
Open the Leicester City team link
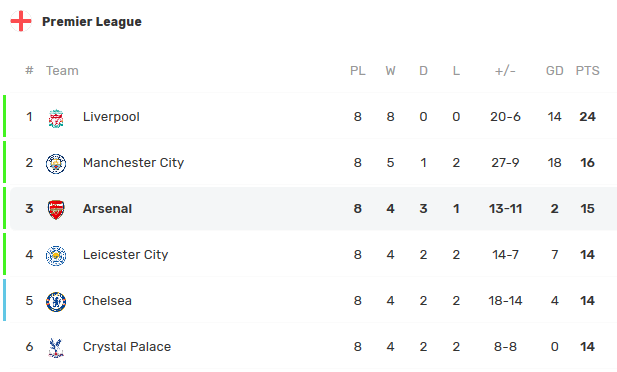(126, 255)
